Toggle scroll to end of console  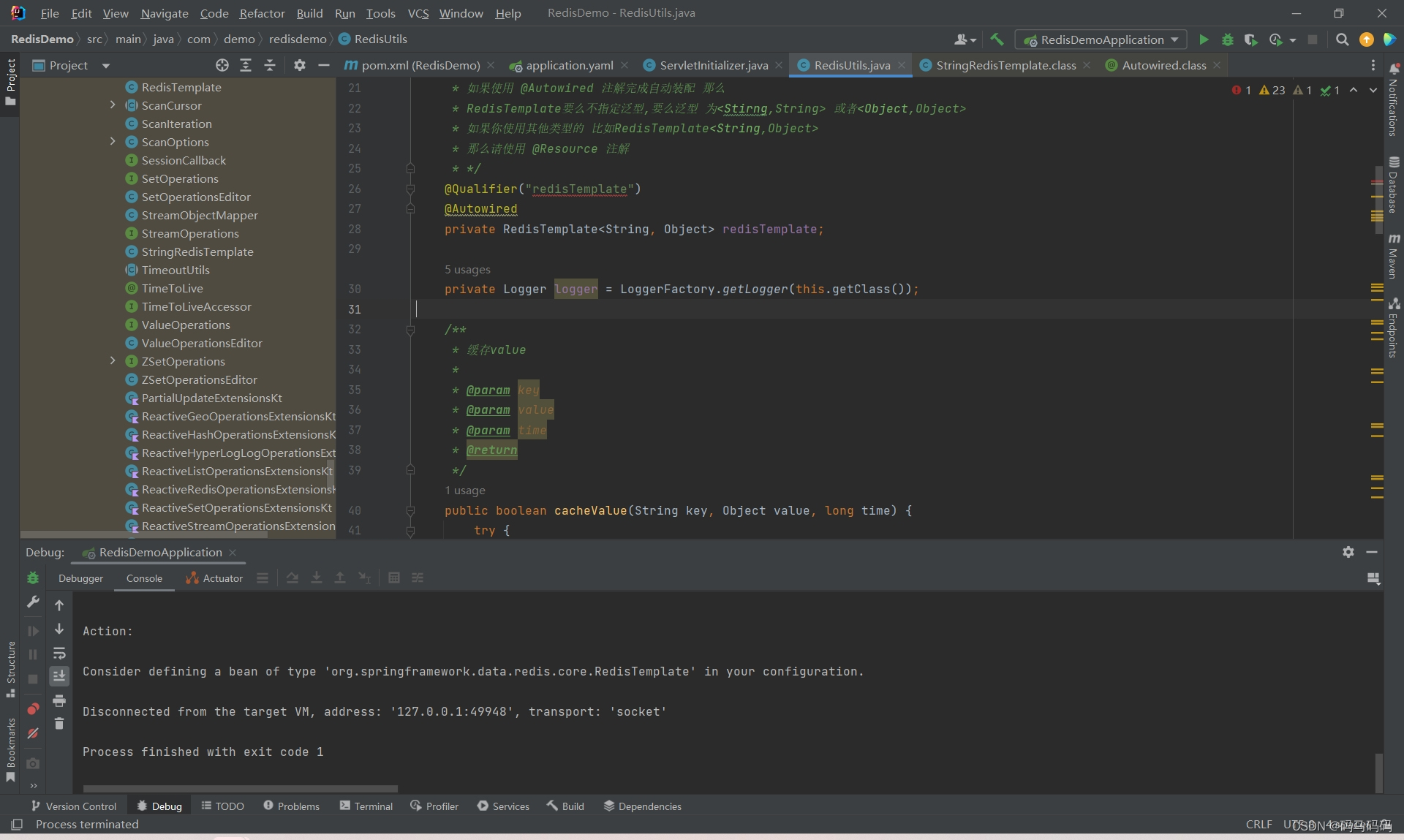(59, 676)
